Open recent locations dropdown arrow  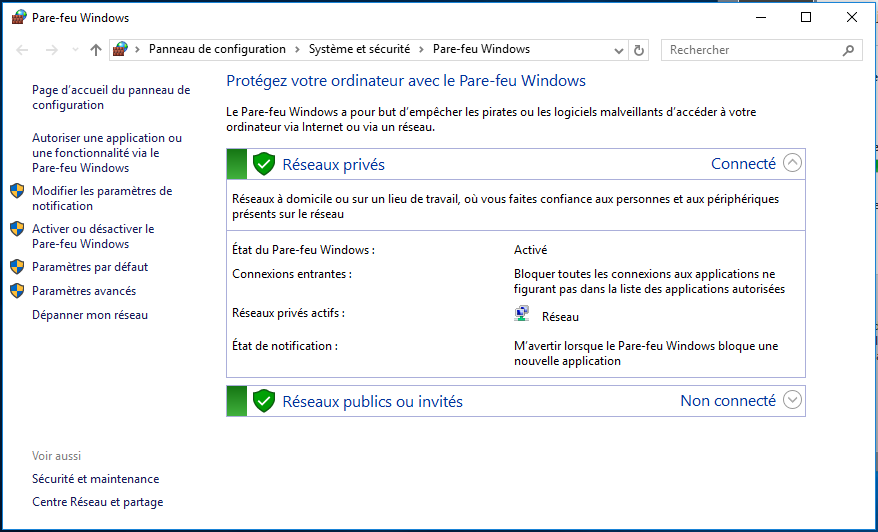[x=76, y=50]
